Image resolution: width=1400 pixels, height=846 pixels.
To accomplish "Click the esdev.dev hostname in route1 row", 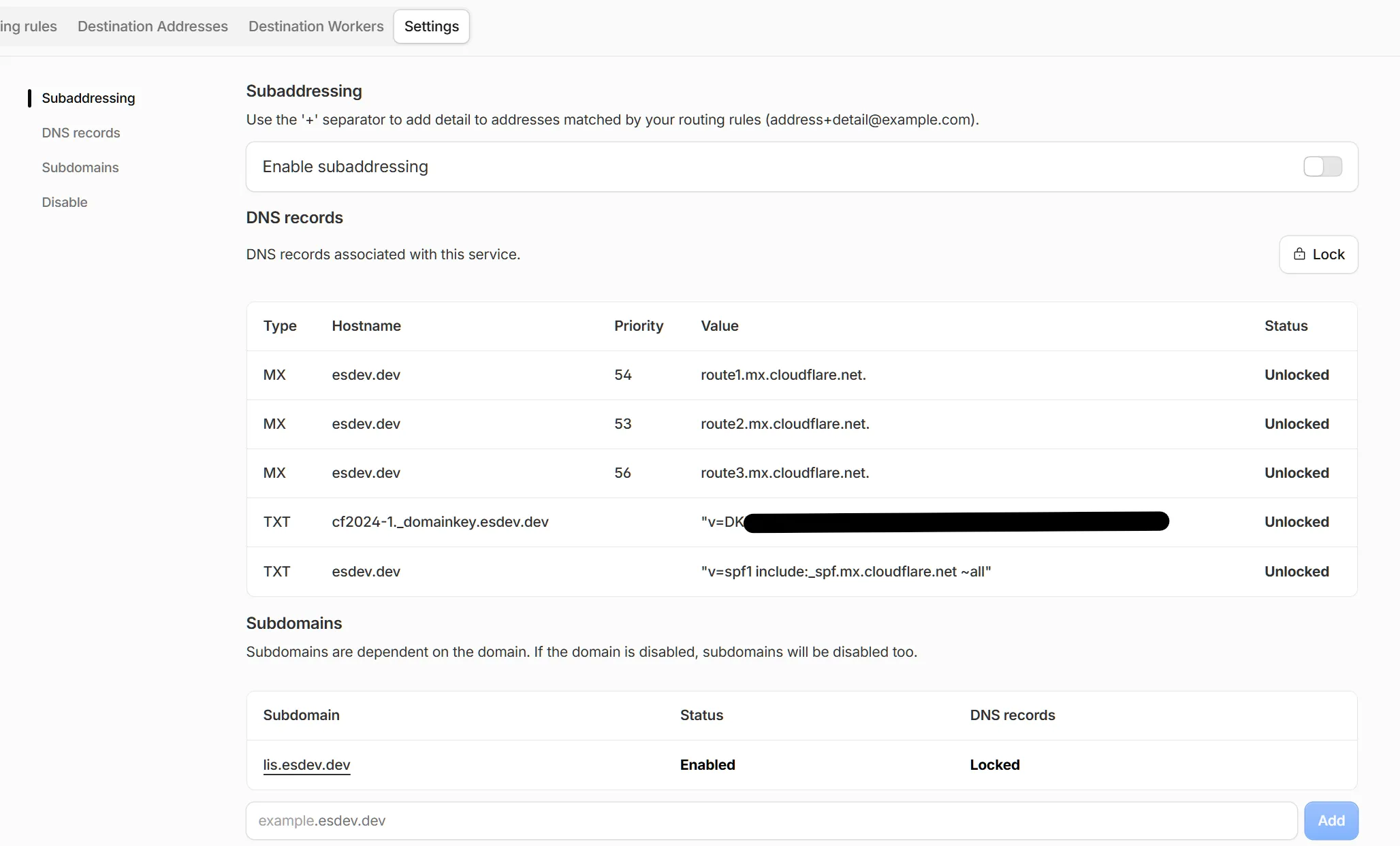I will point(366,375).
